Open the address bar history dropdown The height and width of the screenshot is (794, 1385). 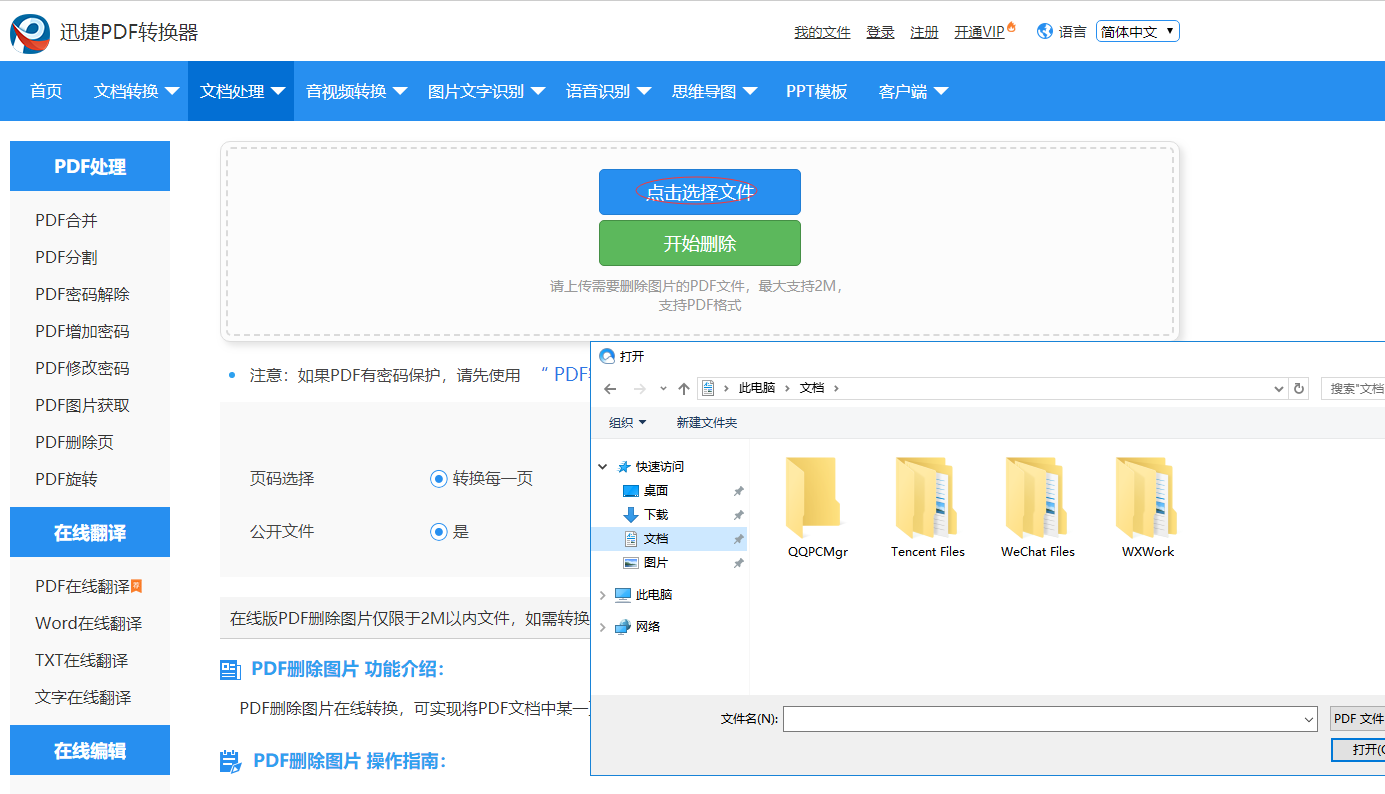(x=1279, y=388)
